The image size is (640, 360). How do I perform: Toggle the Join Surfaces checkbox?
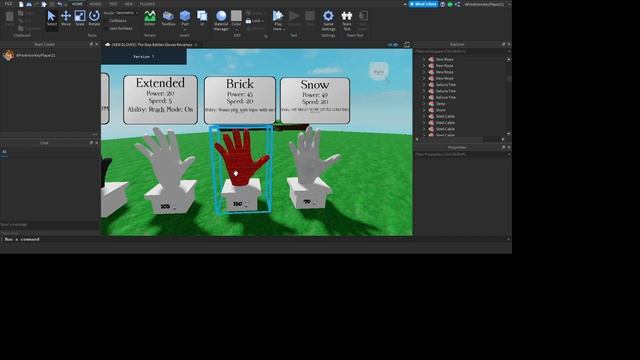pyautogui.click(x=106, y=29)
